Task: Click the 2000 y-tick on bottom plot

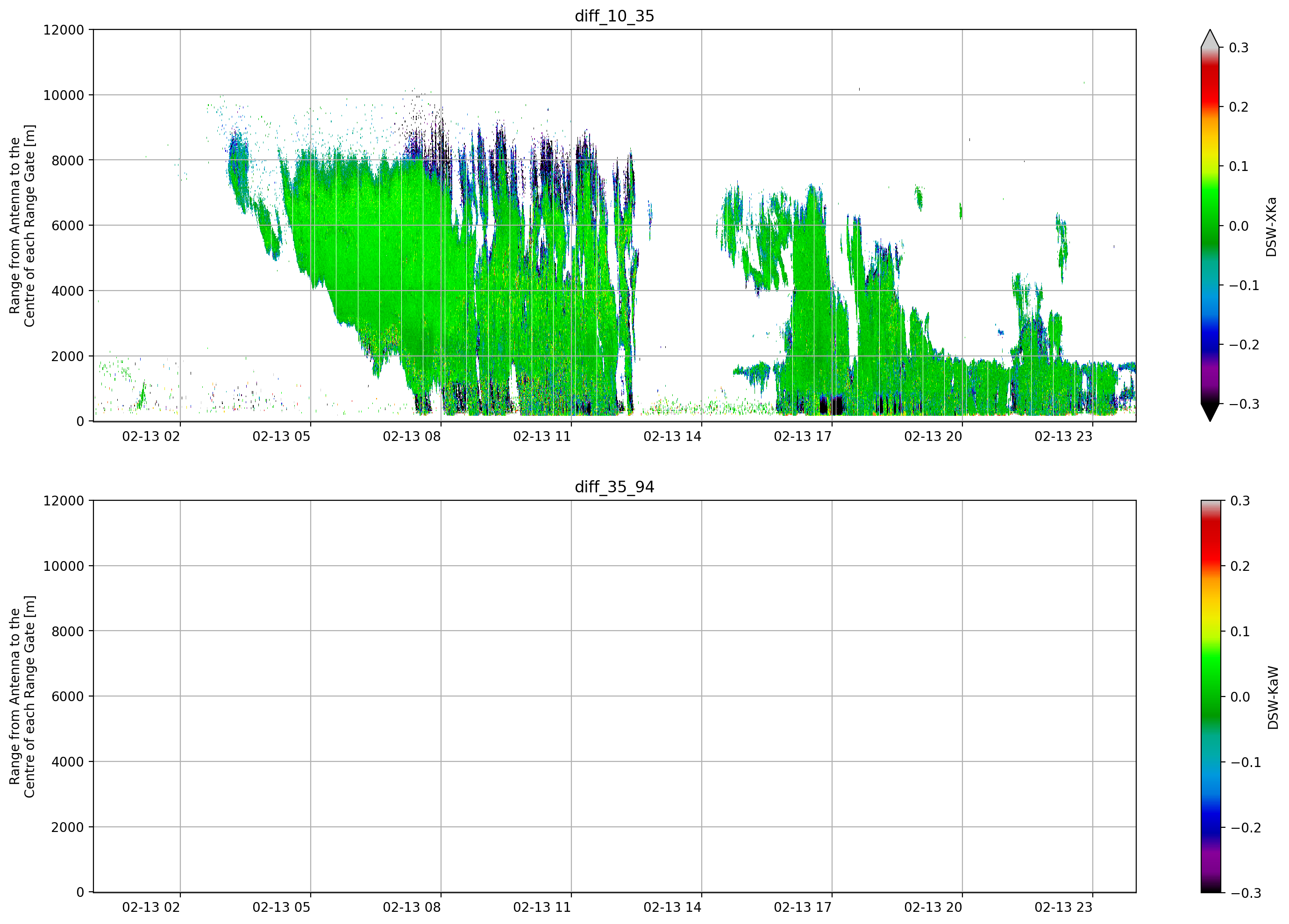Action: 68,827
